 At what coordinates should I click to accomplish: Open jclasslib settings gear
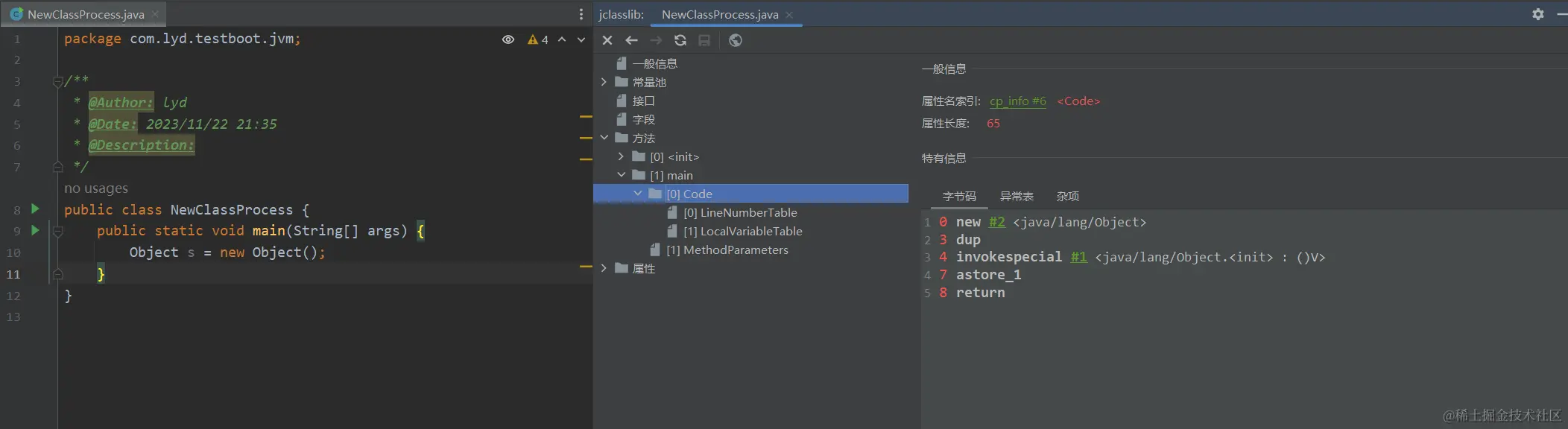tap(1537, 14)
